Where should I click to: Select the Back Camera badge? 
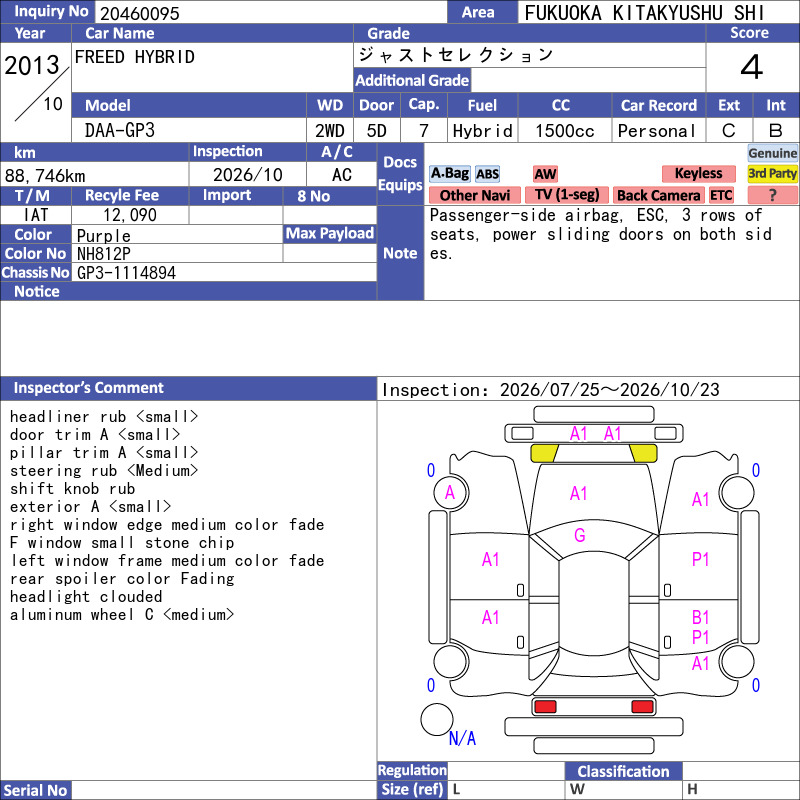tap(658, 195)
